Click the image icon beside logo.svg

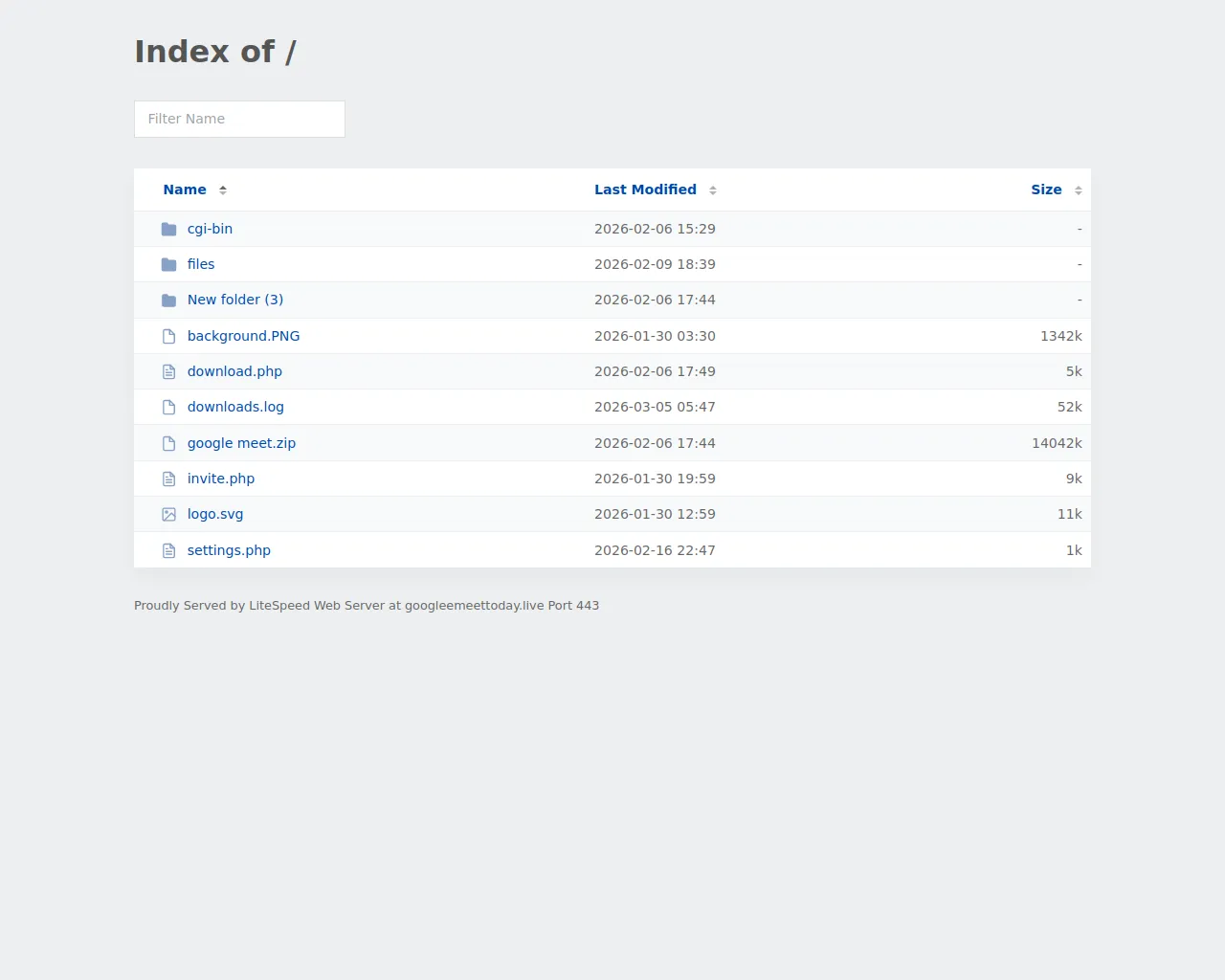[169, 515]
